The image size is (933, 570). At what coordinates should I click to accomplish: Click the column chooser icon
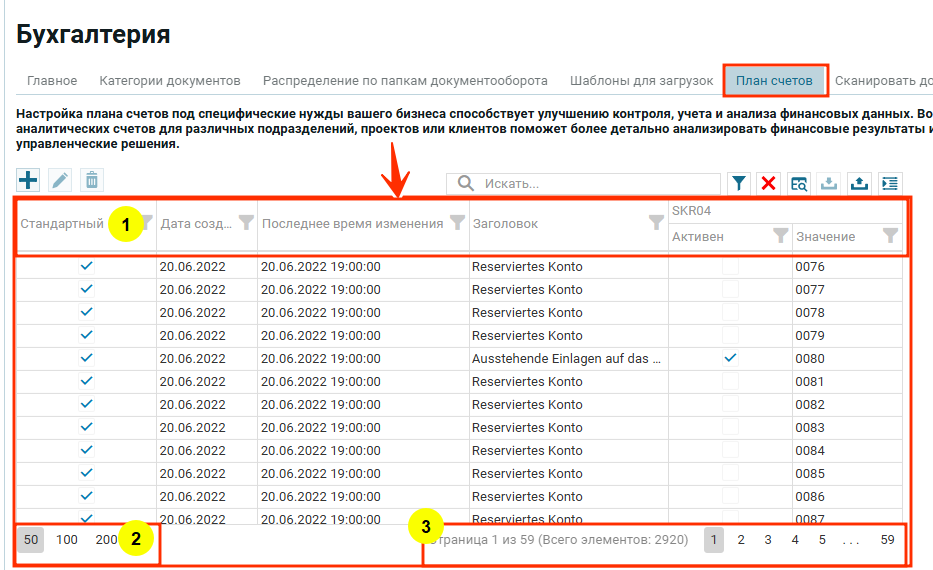tap(889, 183)
